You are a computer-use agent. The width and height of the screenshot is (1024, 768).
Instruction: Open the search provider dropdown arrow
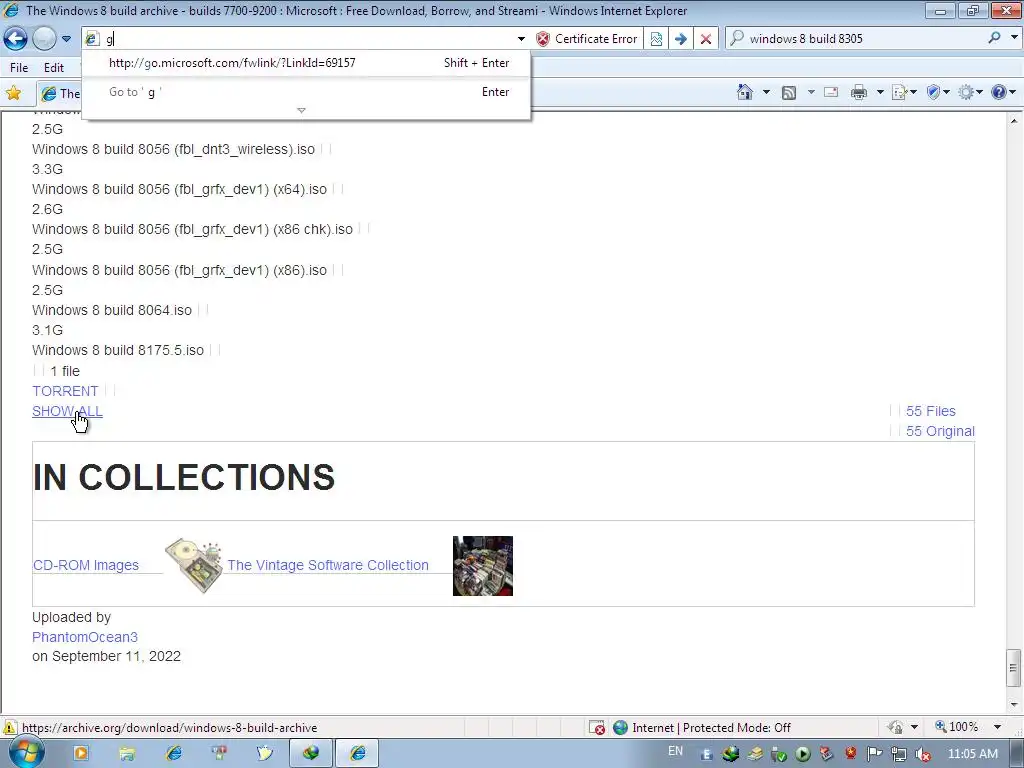click(x=1014, y=38)
